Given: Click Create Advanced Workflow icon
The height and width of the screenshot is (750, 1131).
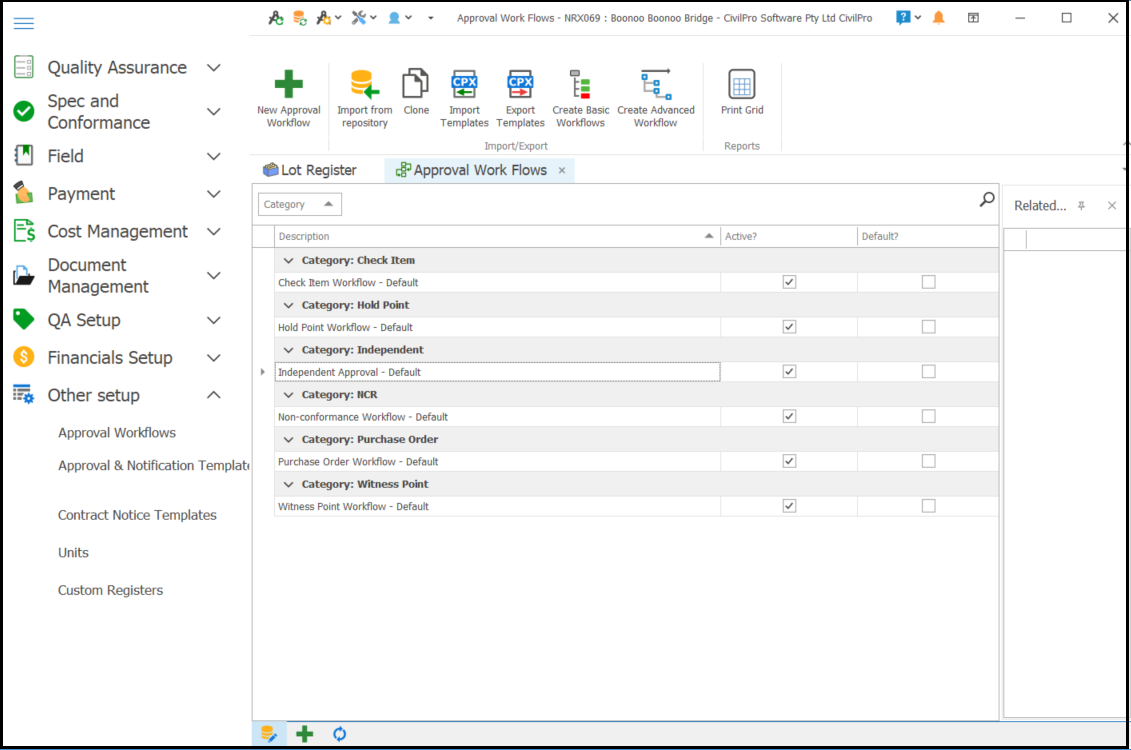Looking at the screenshot, I should click(655, 85).
